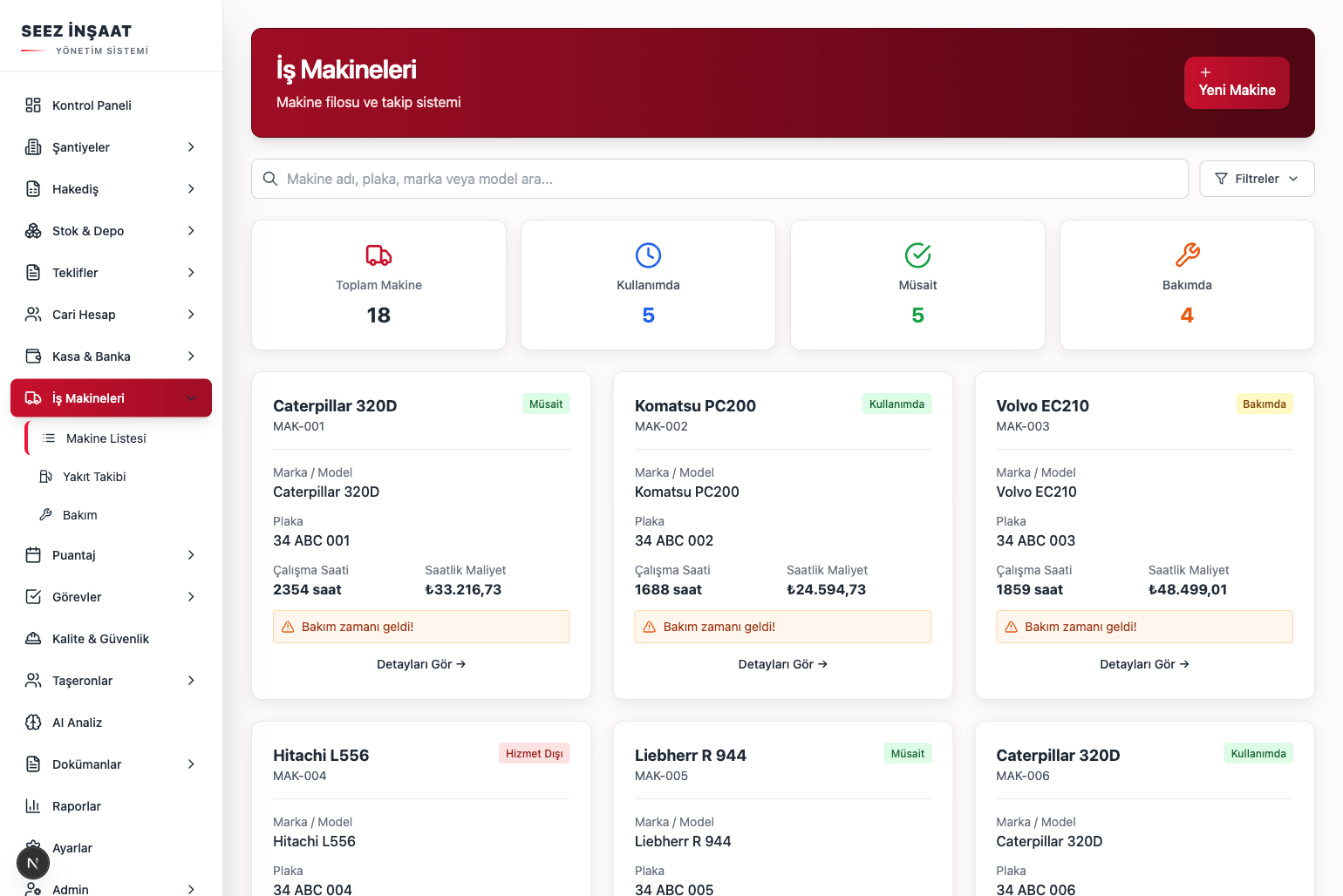Open Detayları Gör for Komatsu PC200
The height and width of the screenshot is (896, 1343).
tap(782, 664)
